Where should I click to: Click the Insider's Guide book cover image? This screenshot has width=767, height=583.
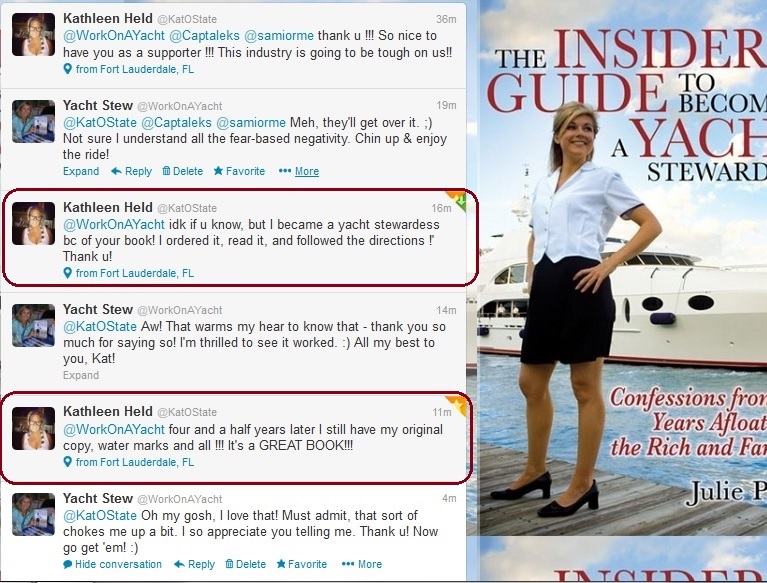tap(622, 267)
